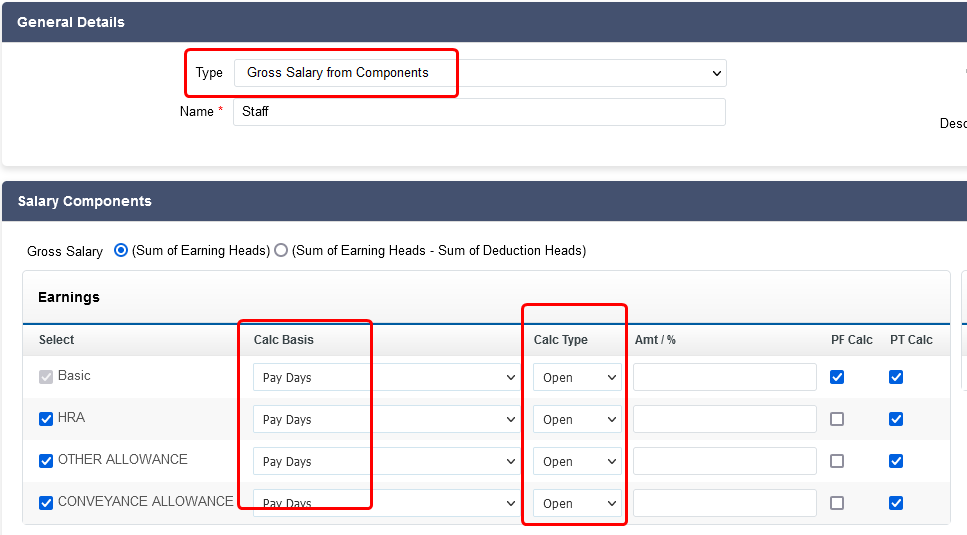Enable PF Calc for CONVEYANCE ALLOWANCE
This screenshot has width=967, height=535.
click(837, 503)
